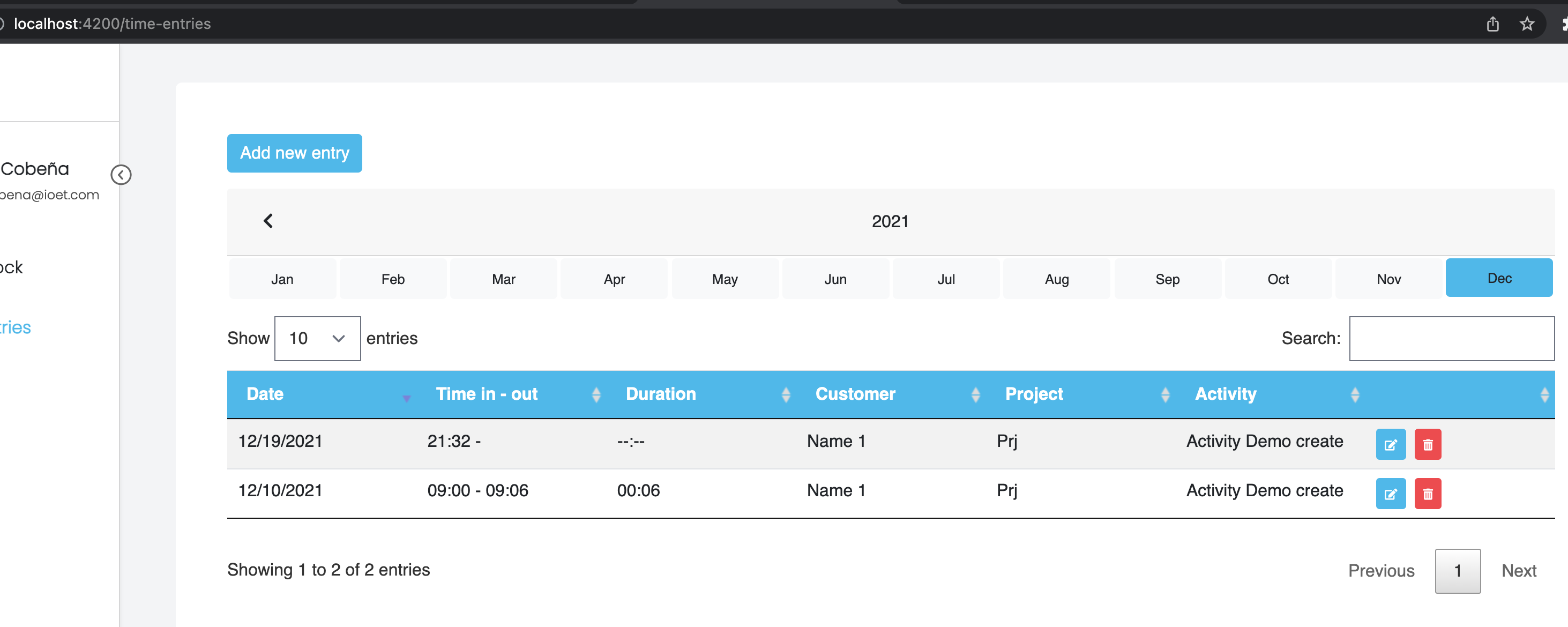Select the Nov month tab
Screen dimensions: 1568x627
coord(1388,279)
